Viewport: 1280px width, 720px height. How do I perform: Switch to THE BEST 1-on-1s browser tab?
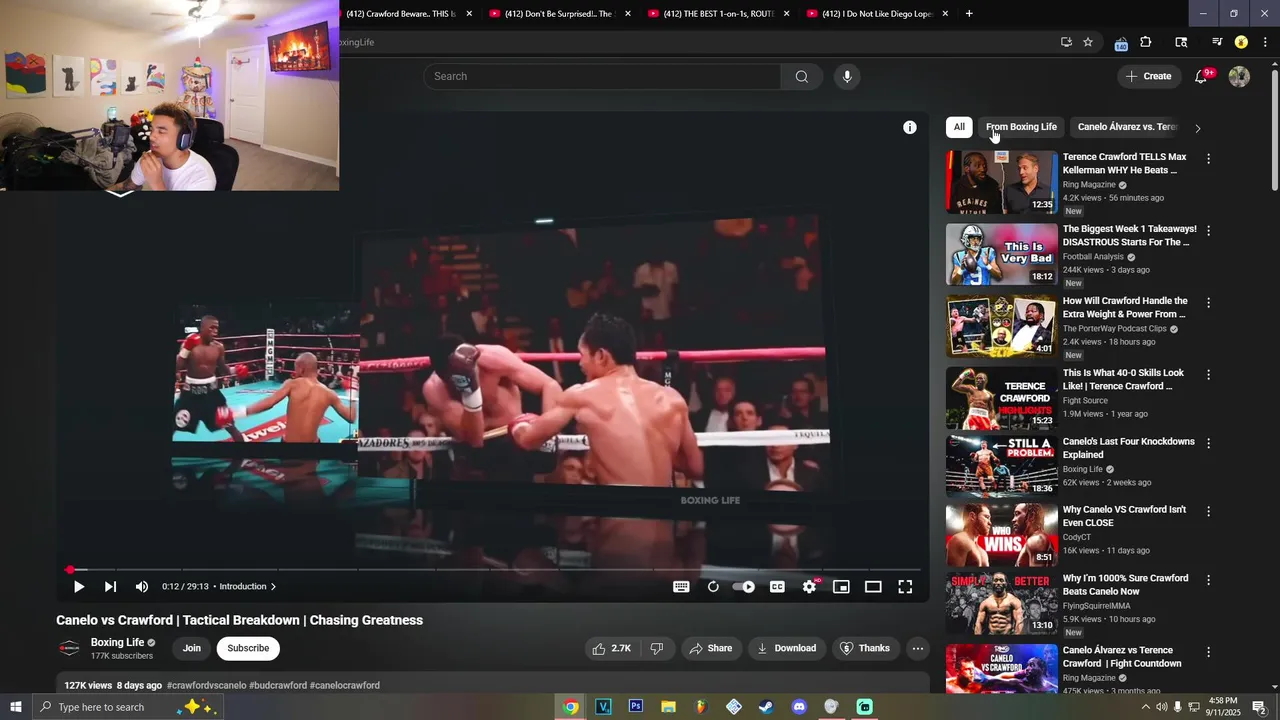717,14
